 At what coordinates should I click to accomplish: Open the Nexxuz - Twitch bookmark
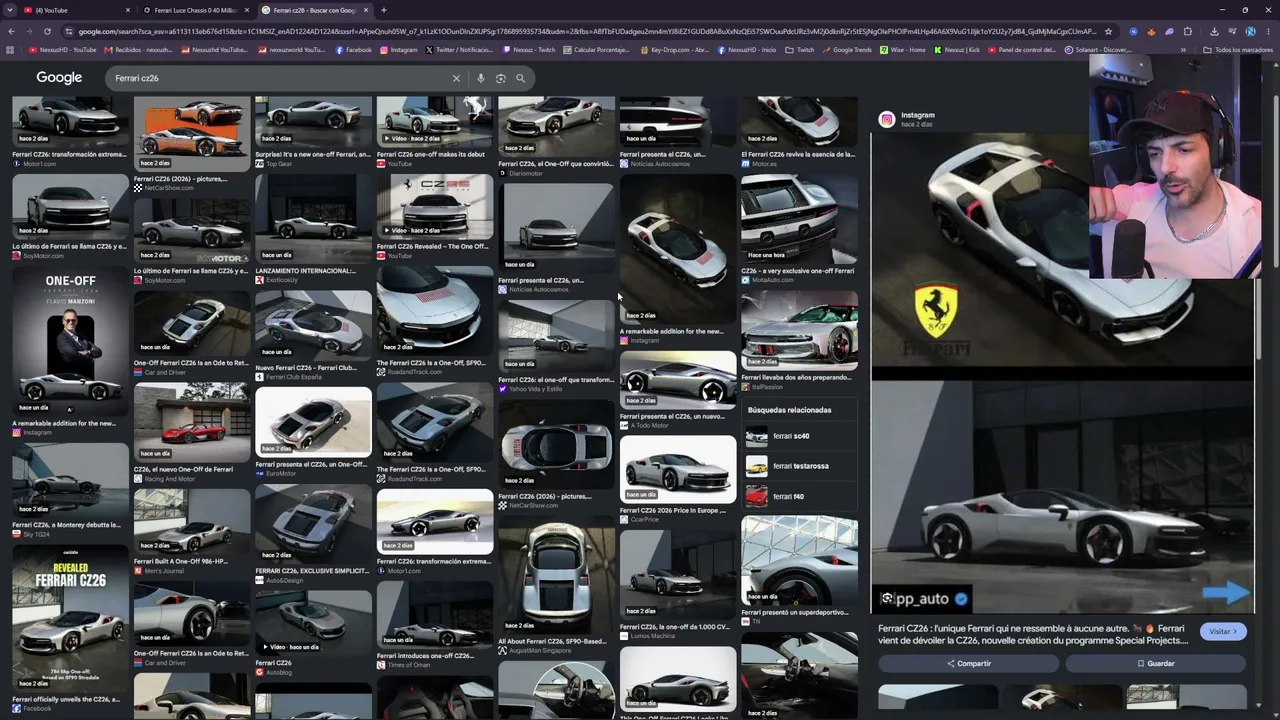pos(529,50)
